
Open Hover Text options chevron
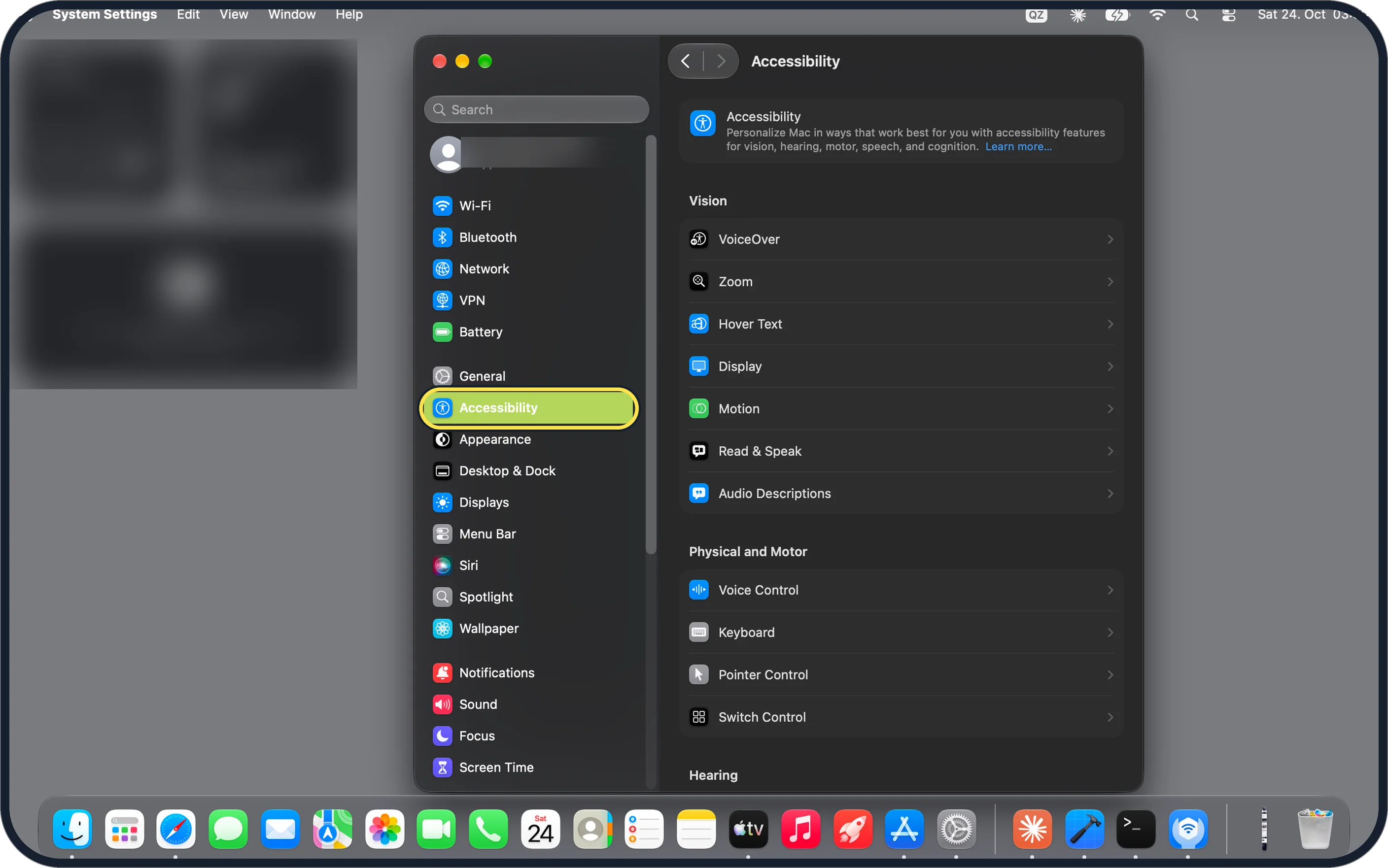coord(1110,324)
